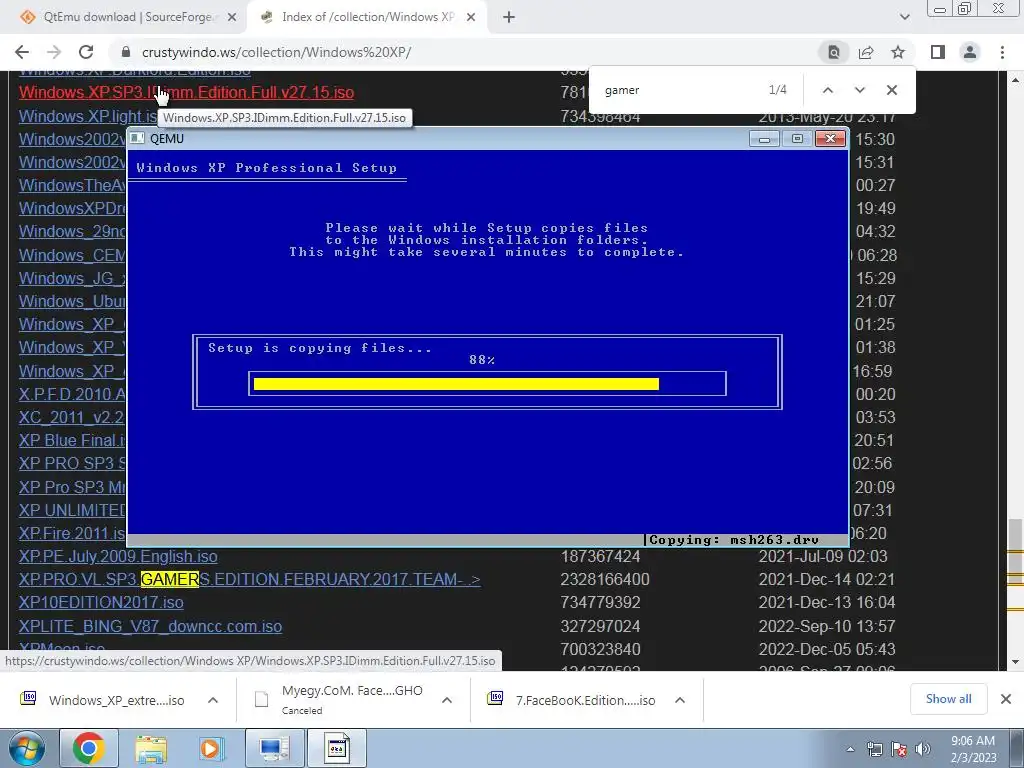Screen dimensions: 1024x768
Task: Jump to next find result
Action: (859, 90)
